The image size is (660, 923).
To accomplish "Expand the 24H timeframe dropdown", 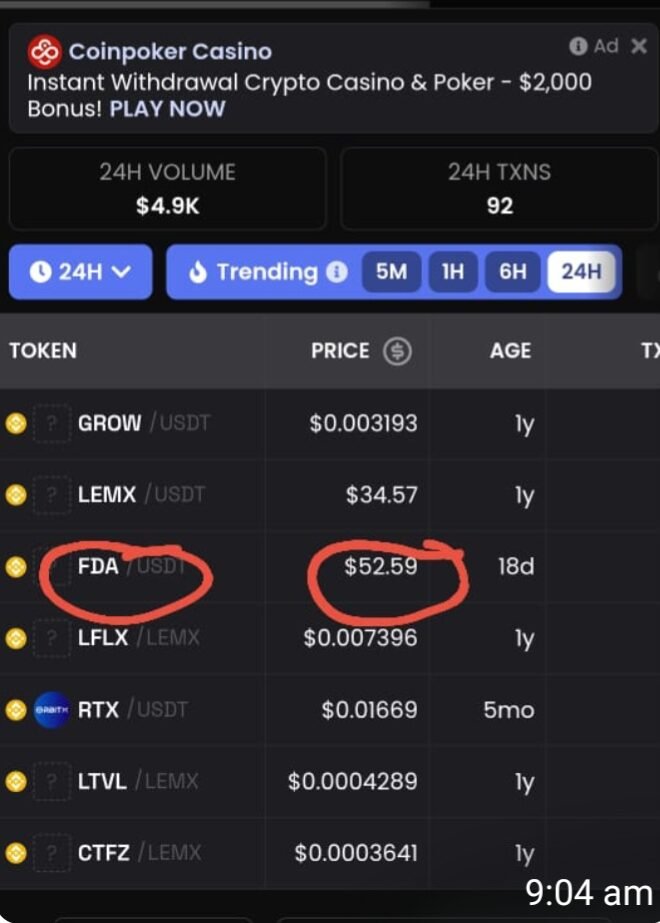I will coord(80,272).
